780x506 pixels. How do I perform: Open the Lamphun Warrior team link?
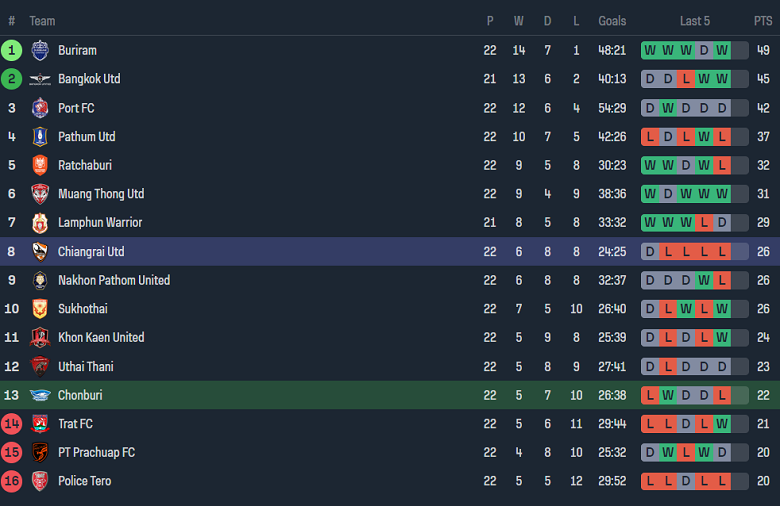pos(100,222)
